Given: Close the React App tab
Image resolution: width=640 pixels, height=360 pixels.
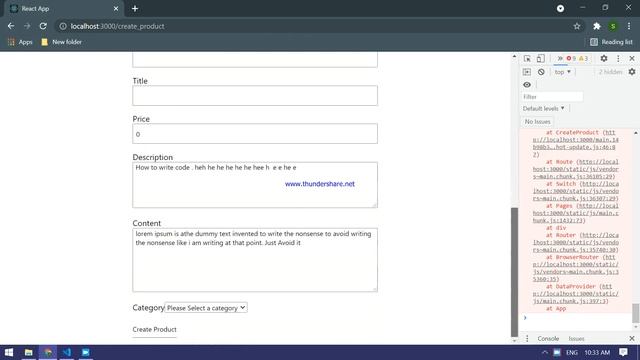Looking at the screenshot, I should pyautogui.click(x=116, y=9).
